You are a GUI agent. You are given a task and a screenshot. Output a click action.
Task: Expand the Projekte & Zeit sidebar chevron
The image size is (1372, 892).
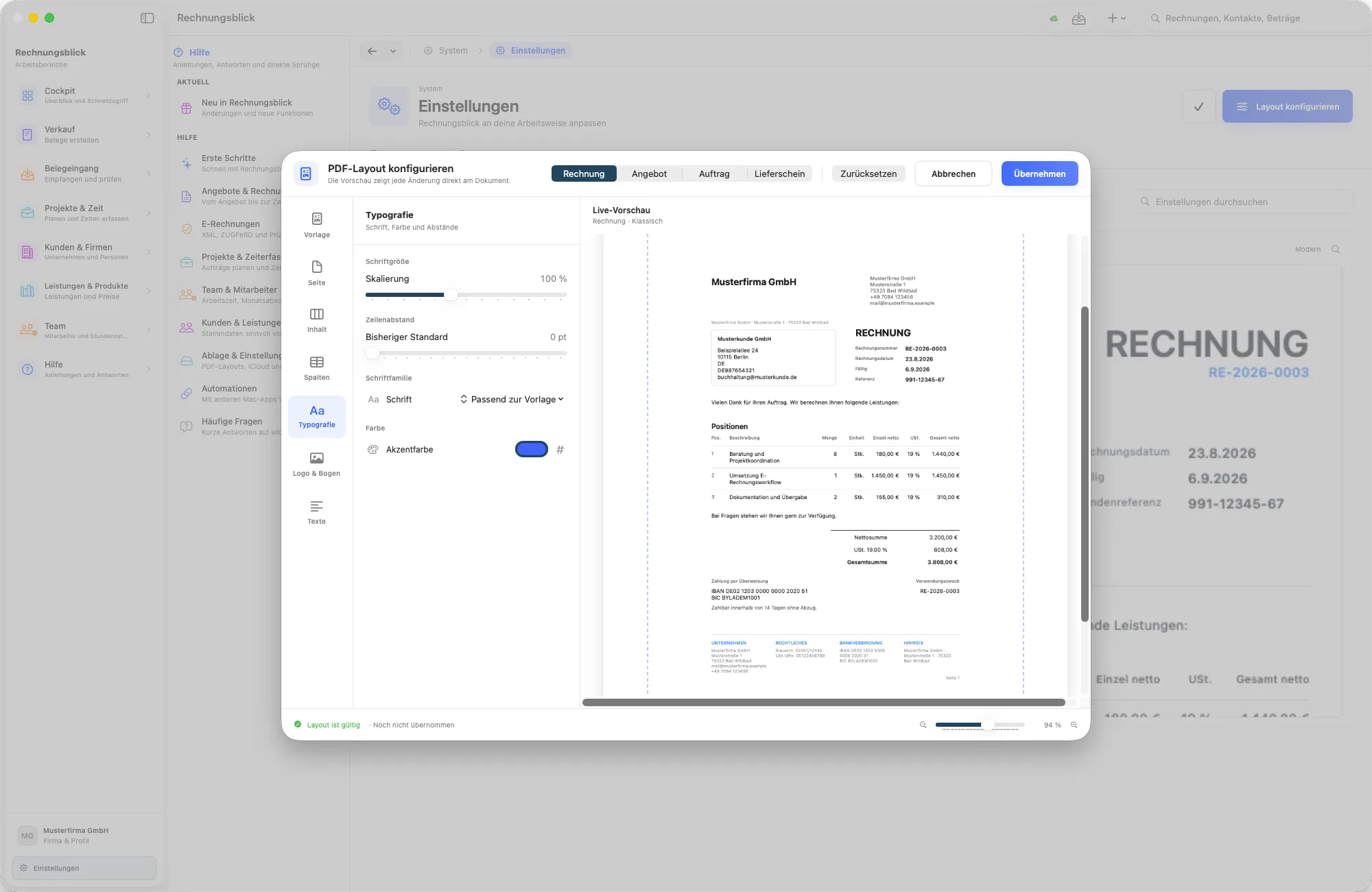tap(148, 213)
